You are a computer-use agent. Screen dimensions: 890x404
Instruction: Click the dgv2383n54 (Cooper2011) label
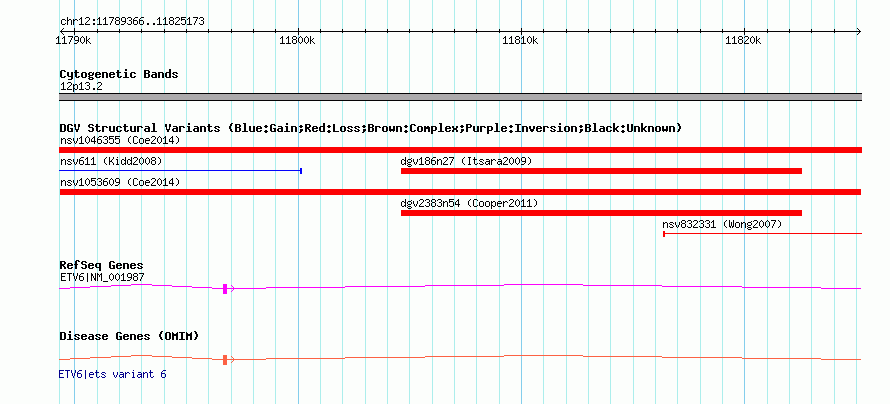coord(469,203)
